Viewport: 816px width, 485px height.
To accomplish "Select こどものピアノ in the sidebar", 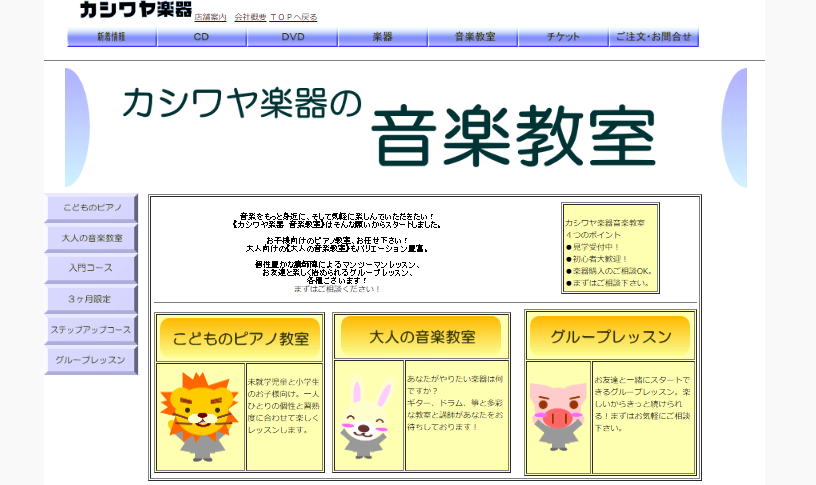I will (x=91, y=208).
